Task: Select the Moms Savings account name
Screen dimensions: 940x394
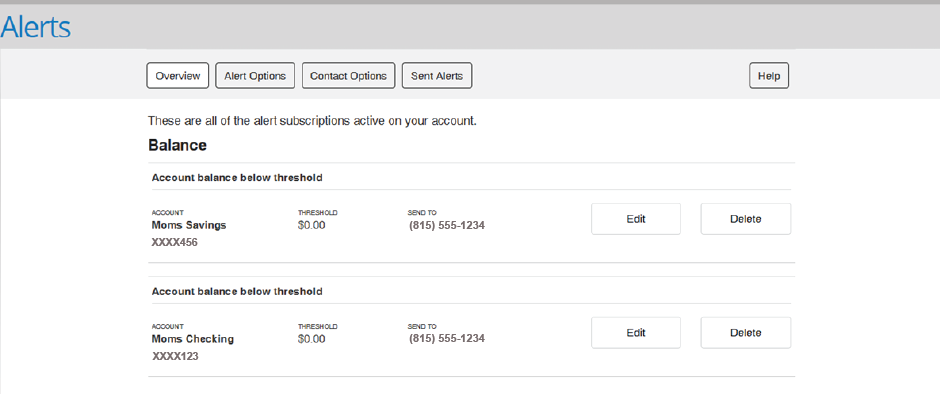Action: tap(189, 226)
